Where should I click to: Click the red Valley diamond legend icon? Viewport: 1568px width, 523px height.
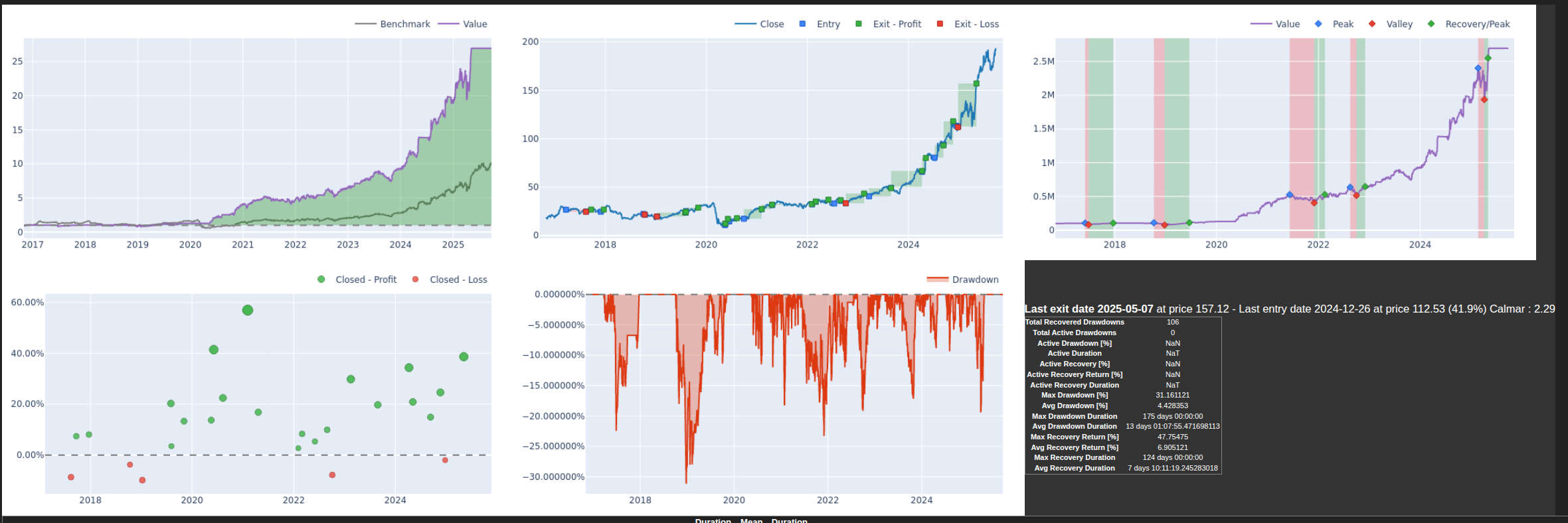1372,24
